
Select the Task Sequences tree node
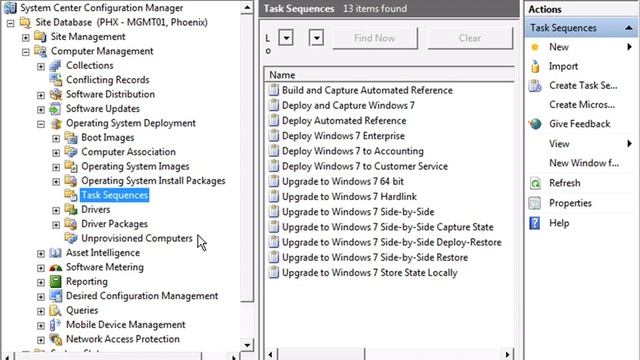point(115,195)
